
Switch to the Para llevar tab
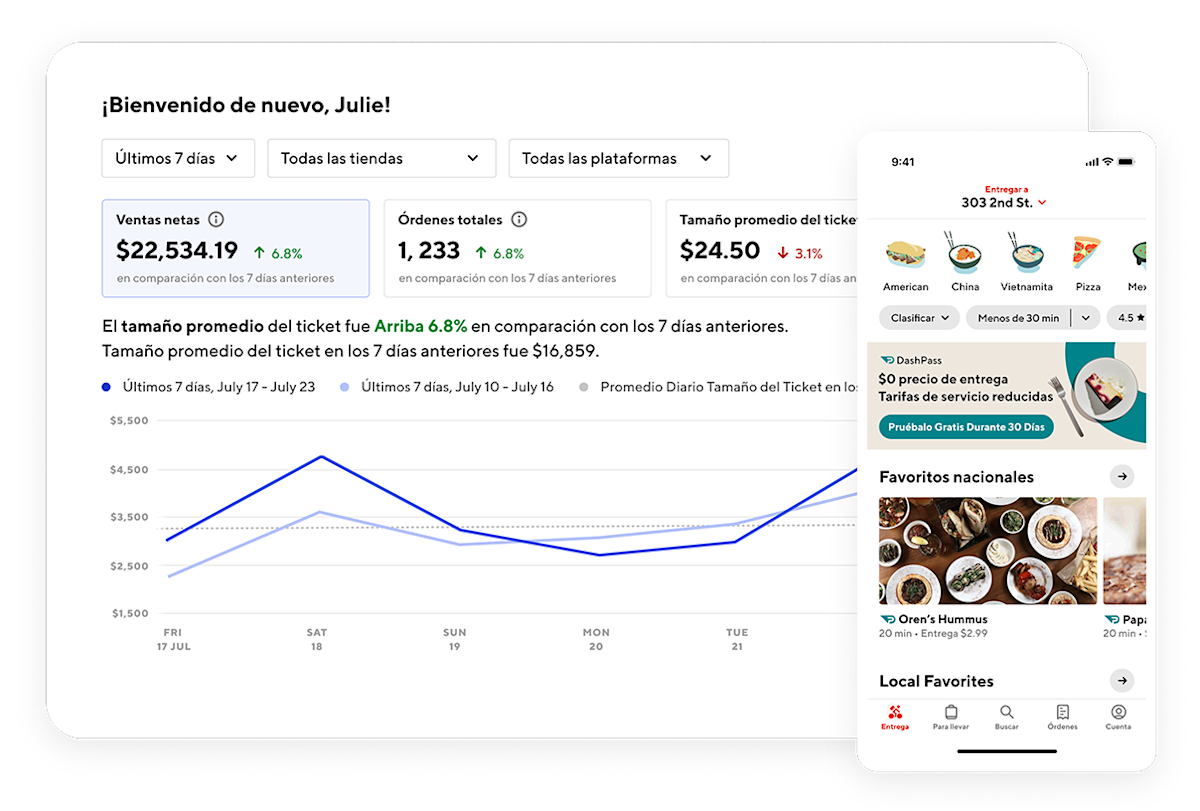[x=951, y=717]
